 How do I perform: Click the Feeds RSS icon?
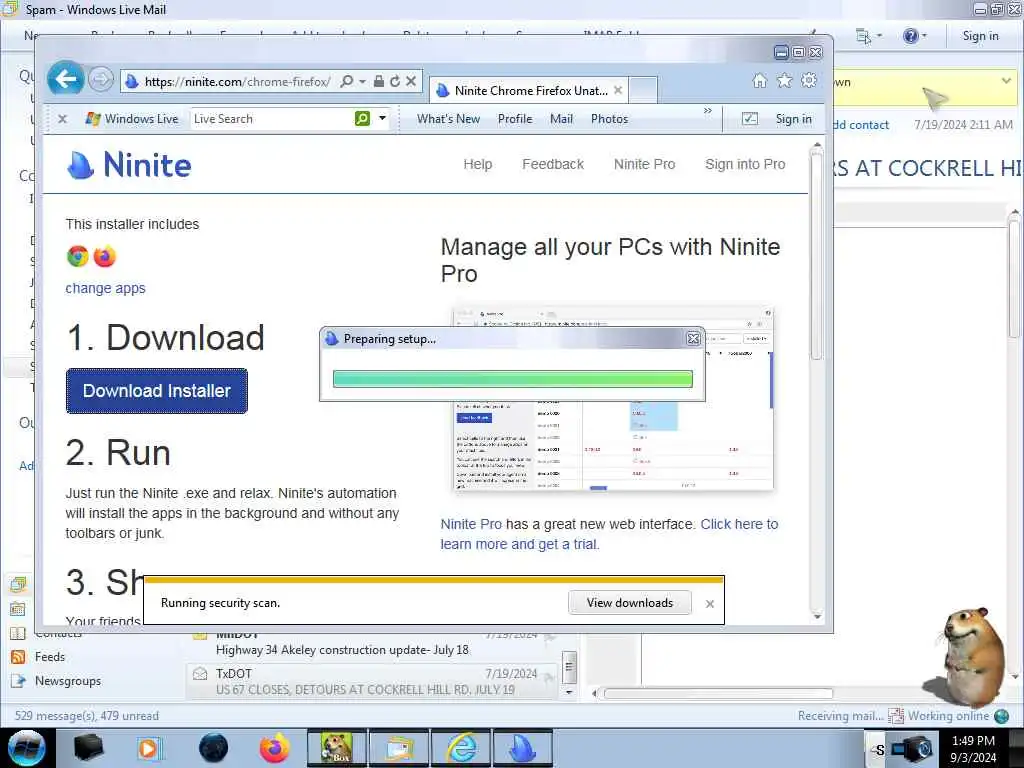pos(18,657)
